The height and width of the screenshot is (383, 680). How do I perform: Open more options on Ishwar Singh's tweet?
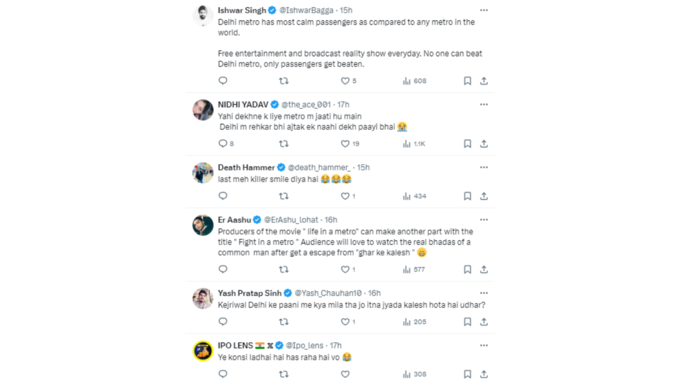point(484,10)
